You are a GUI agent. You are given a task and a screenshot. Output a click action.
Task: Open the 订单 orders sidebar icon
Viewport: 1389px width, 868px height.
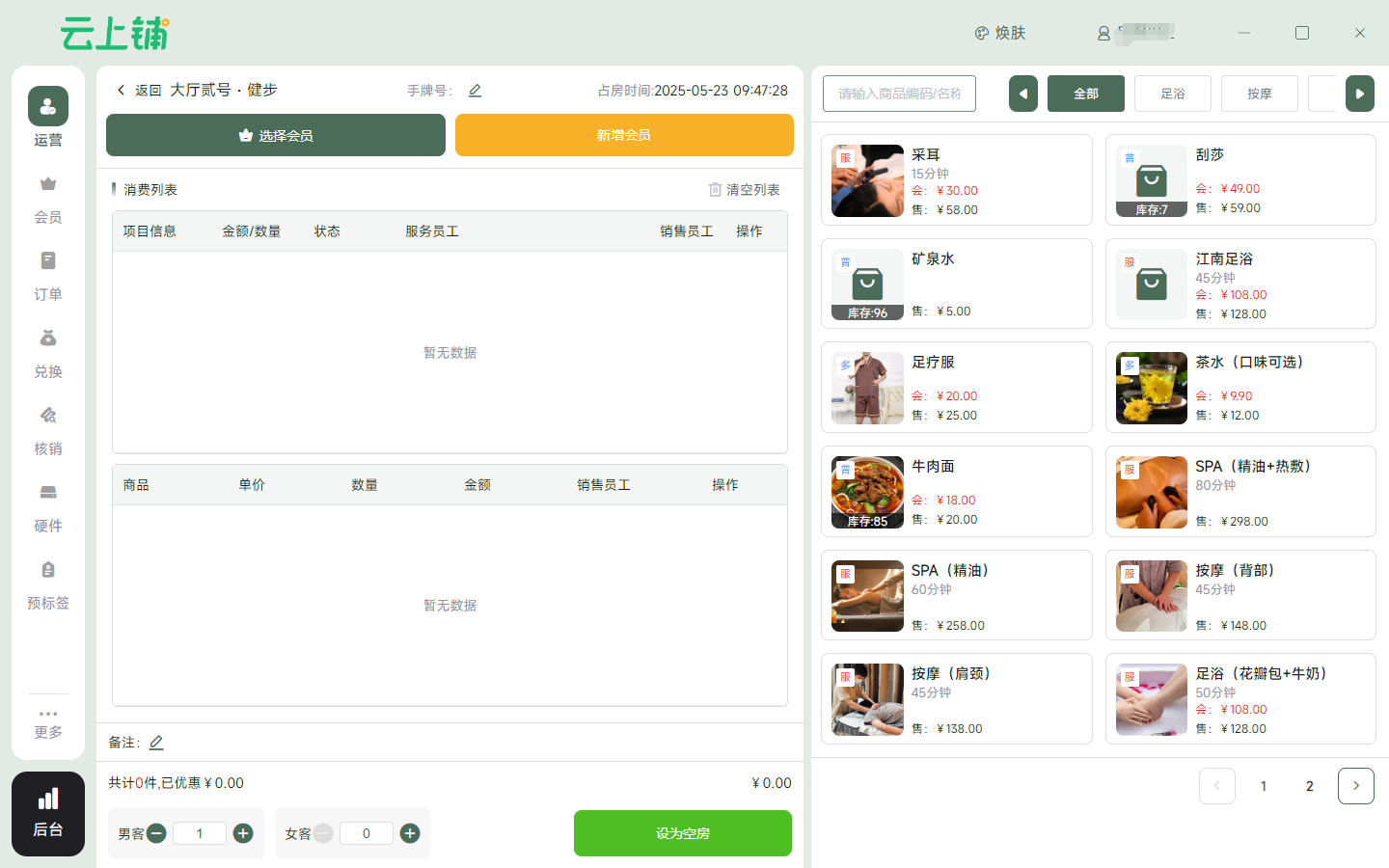click(48, 276)
